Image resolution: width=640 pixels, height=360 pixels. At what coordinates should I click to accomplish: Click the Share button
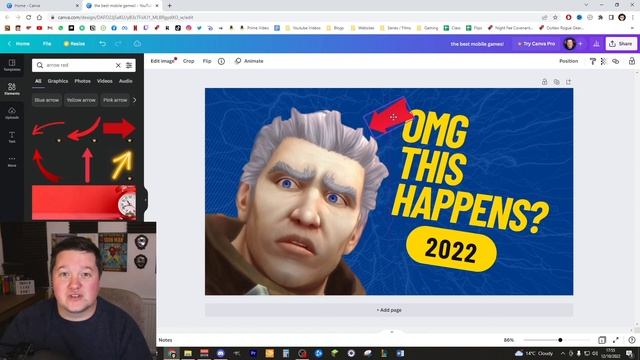coord(621,44)
